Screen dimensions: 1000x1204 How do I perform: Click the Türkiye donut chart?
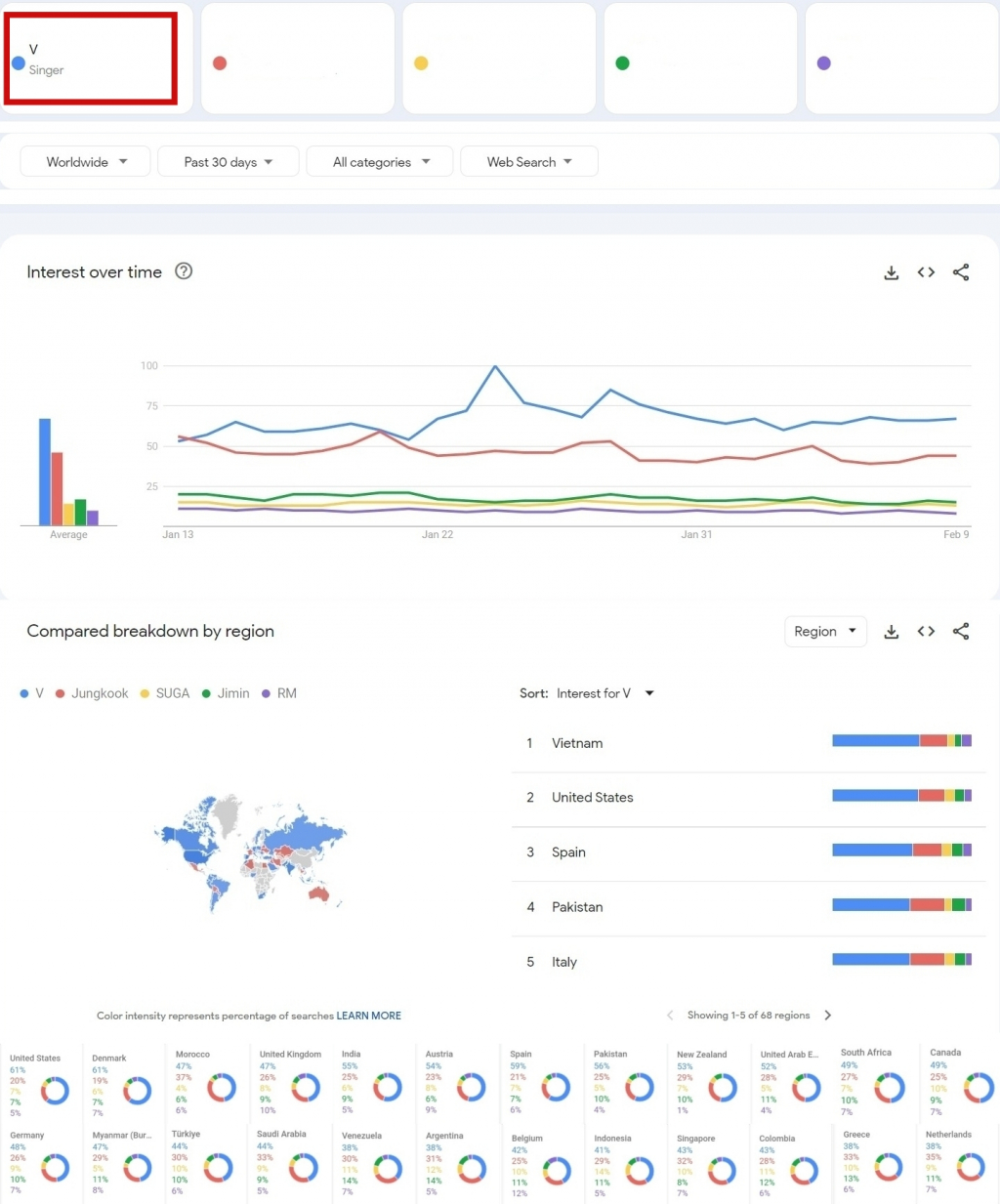point(218,1168)
